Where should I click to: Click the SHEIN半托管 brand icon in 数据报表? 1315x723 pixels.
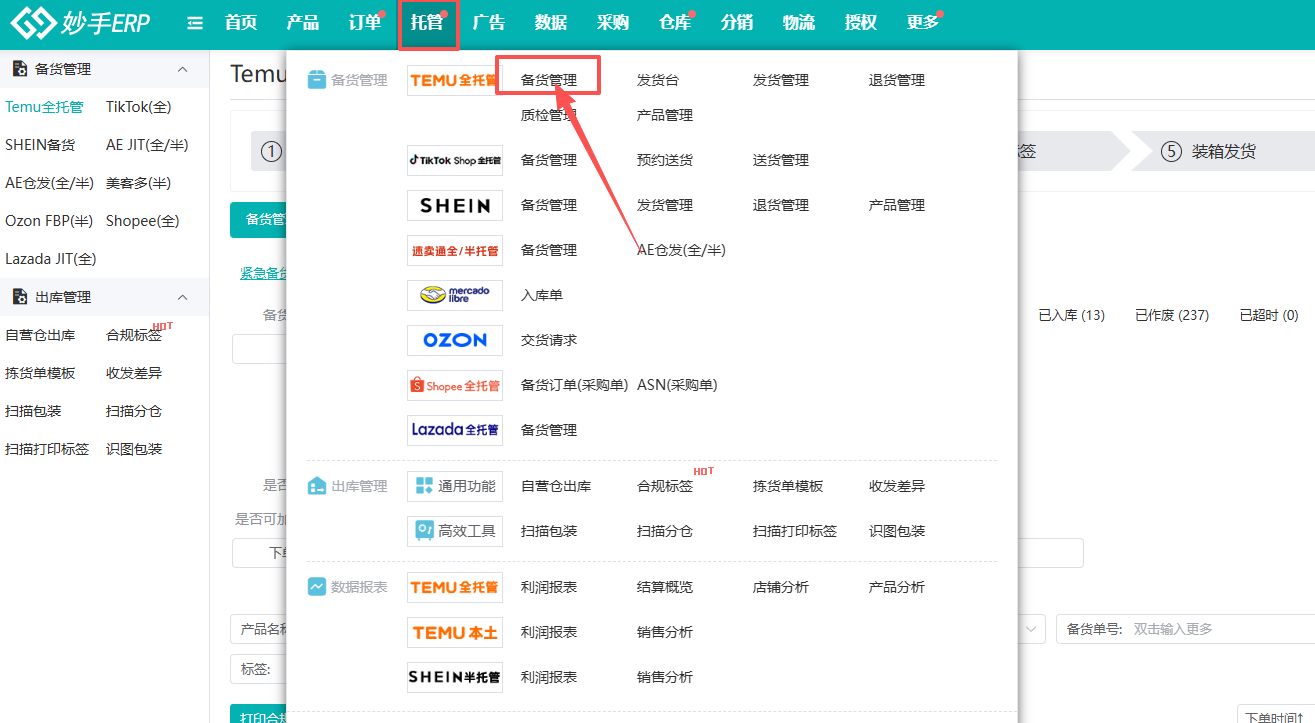click(x=454, y=677)
